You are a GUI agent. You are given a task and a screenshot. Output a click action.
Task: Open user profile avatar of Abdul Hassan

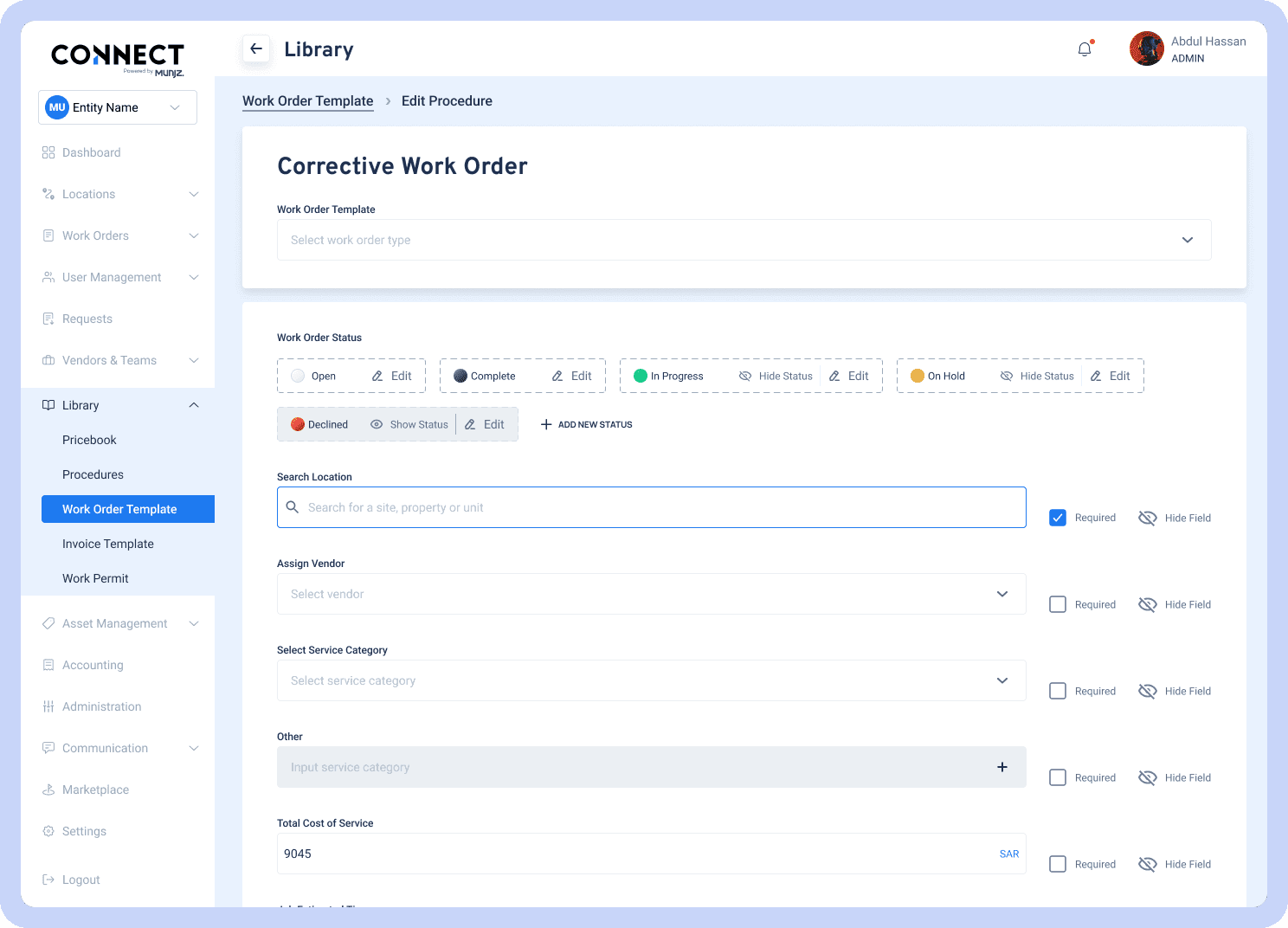(1146, 49)
